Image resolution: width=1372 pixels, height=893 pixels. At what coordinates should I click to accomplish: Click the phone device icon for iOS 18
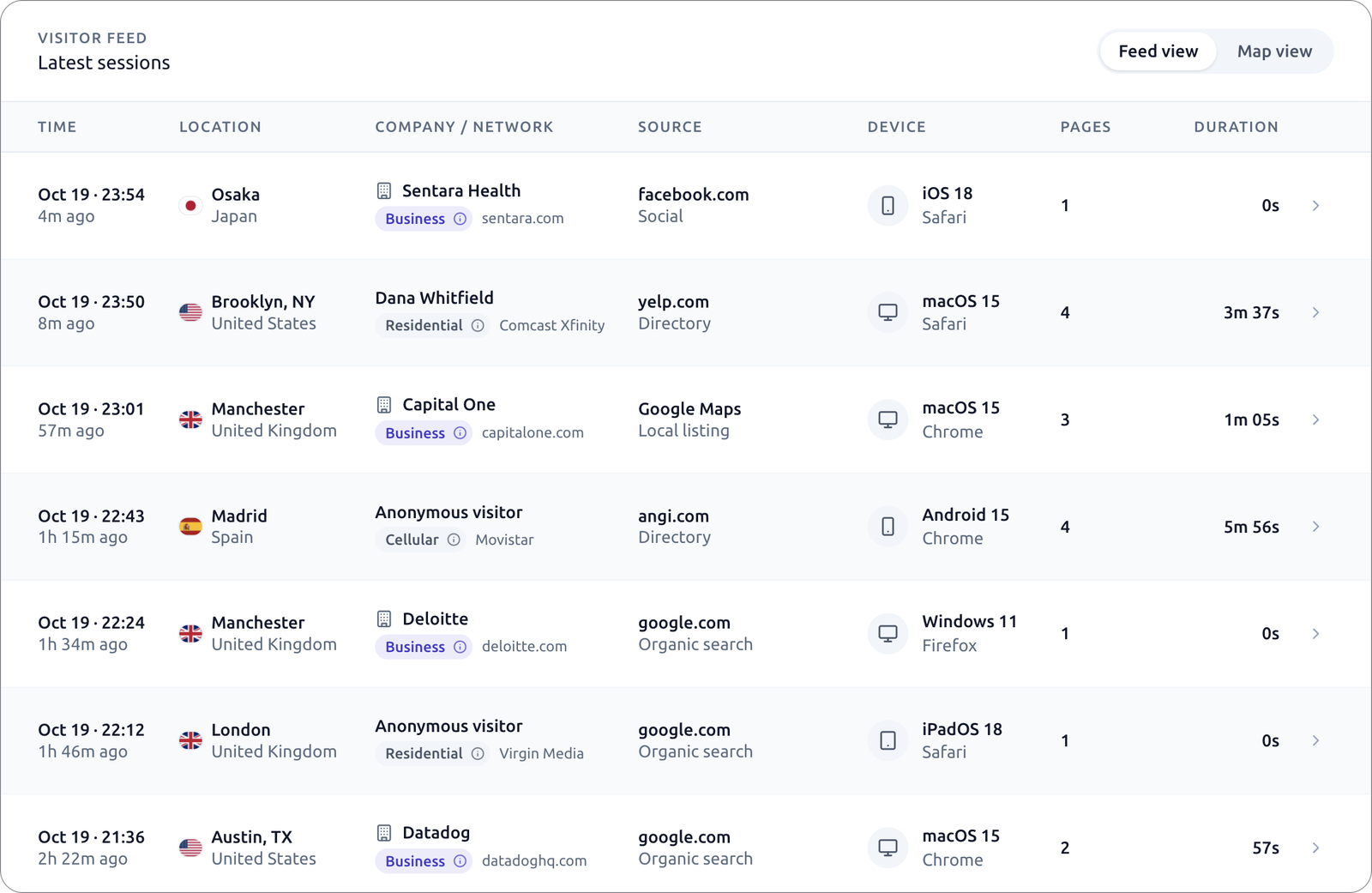point(888,206)
